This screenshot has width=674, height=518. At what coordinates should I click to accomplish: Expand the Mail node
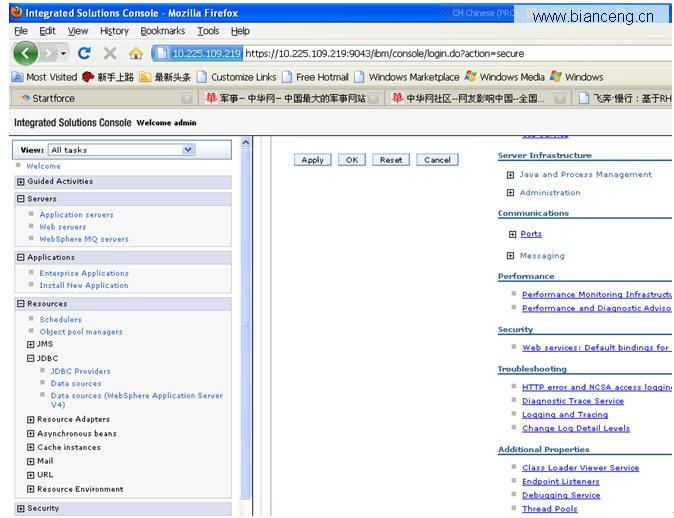(31, 461)
